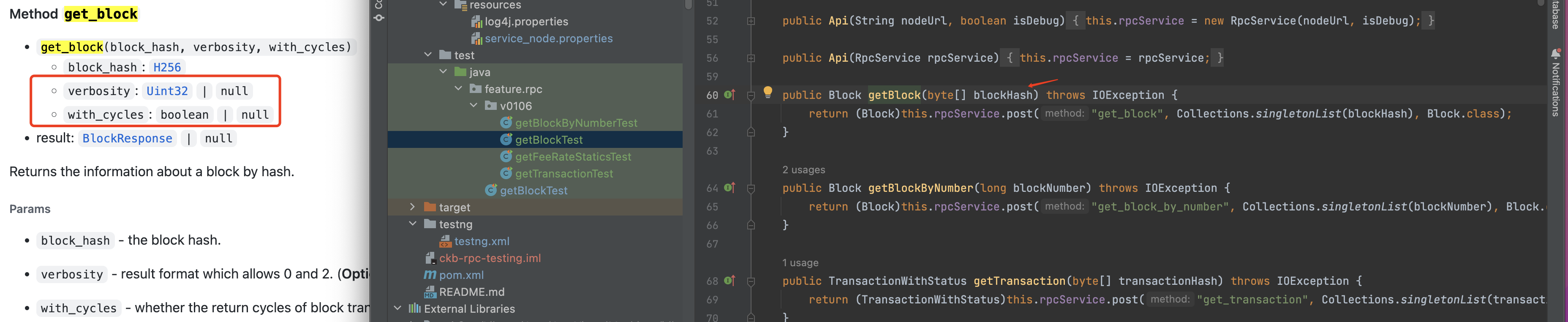Click line number 61 in the gutter
The height and width of the screenshot is (322, 1568).
click(x=712, y=114)
